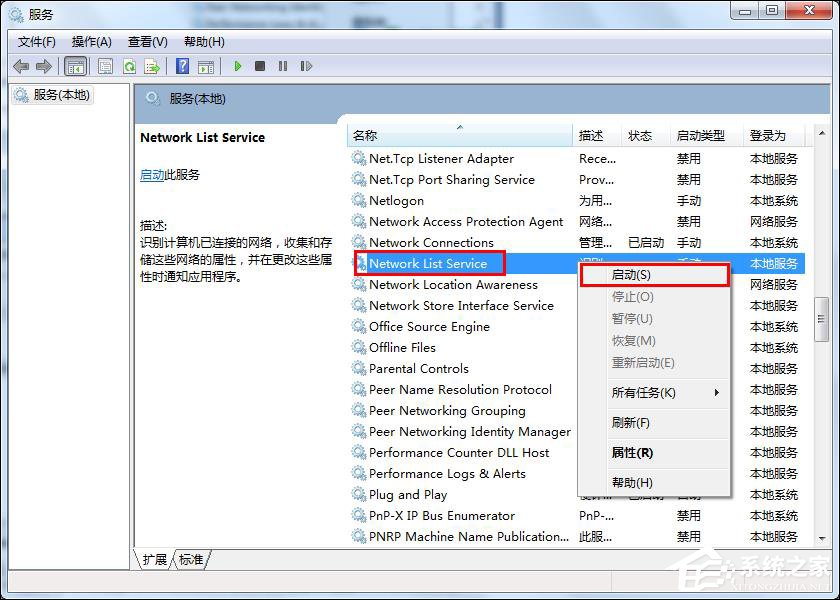Pause the service with the pause icon

coord(283,66)
